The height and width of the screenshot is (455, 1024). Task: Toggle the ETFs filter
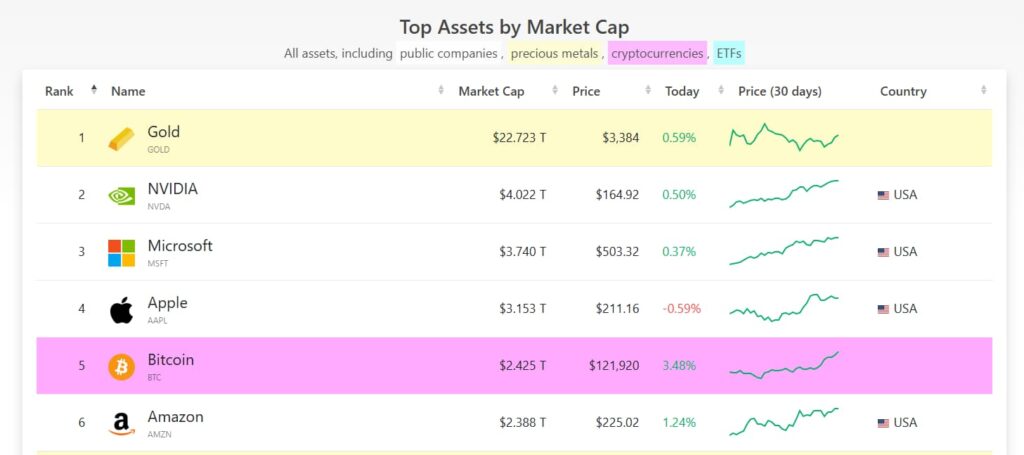pos(729,53)
